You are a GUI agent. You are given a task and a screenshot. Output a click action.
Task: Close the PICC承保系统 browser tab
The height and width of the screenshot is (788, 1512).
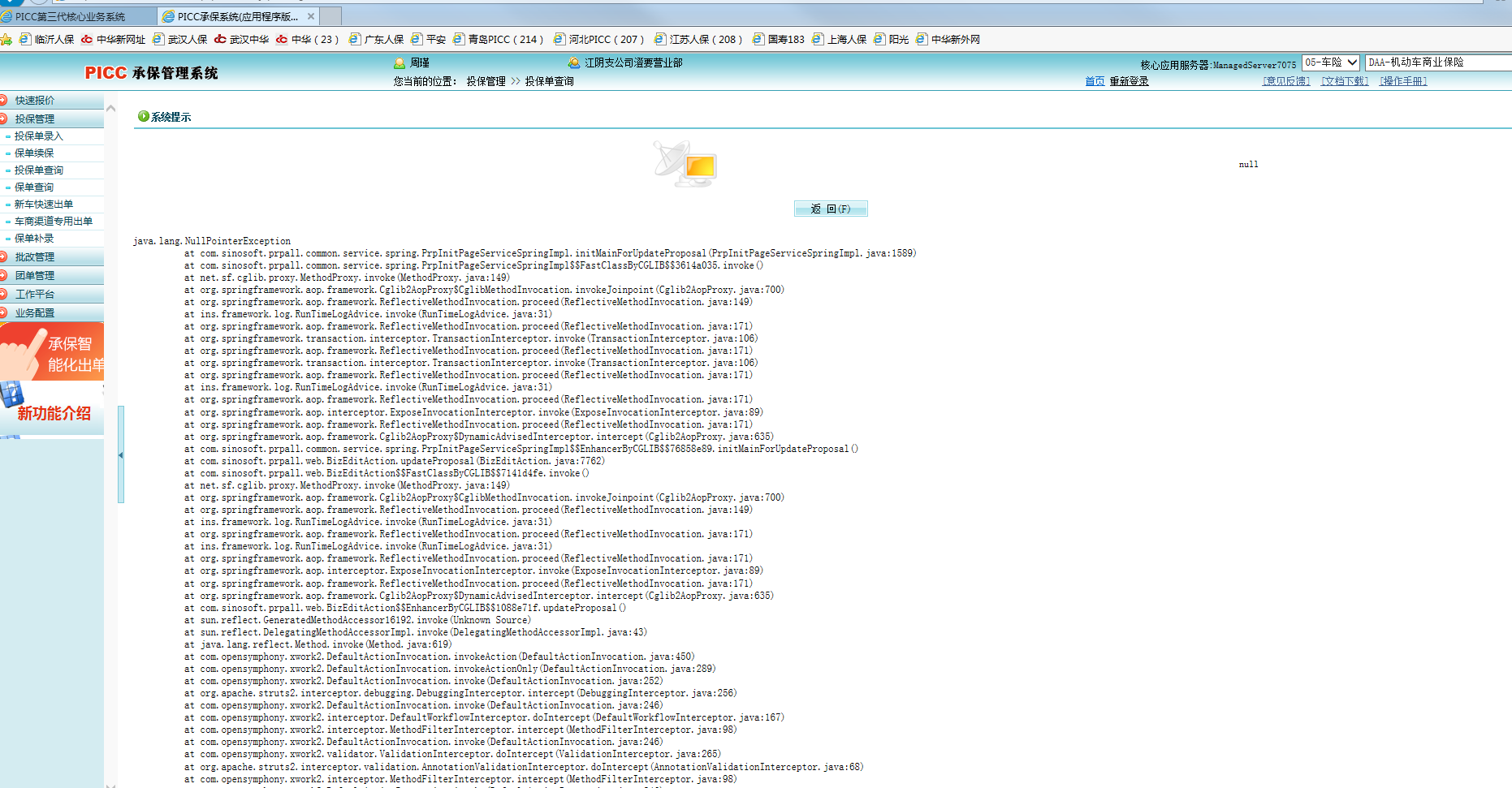point(311,16)
